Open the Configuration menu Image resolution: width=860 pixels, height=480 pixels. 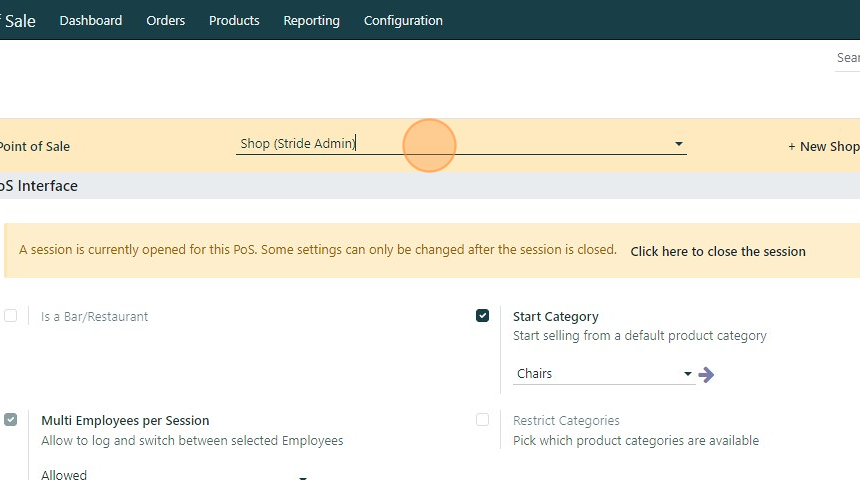coord(403,20)
